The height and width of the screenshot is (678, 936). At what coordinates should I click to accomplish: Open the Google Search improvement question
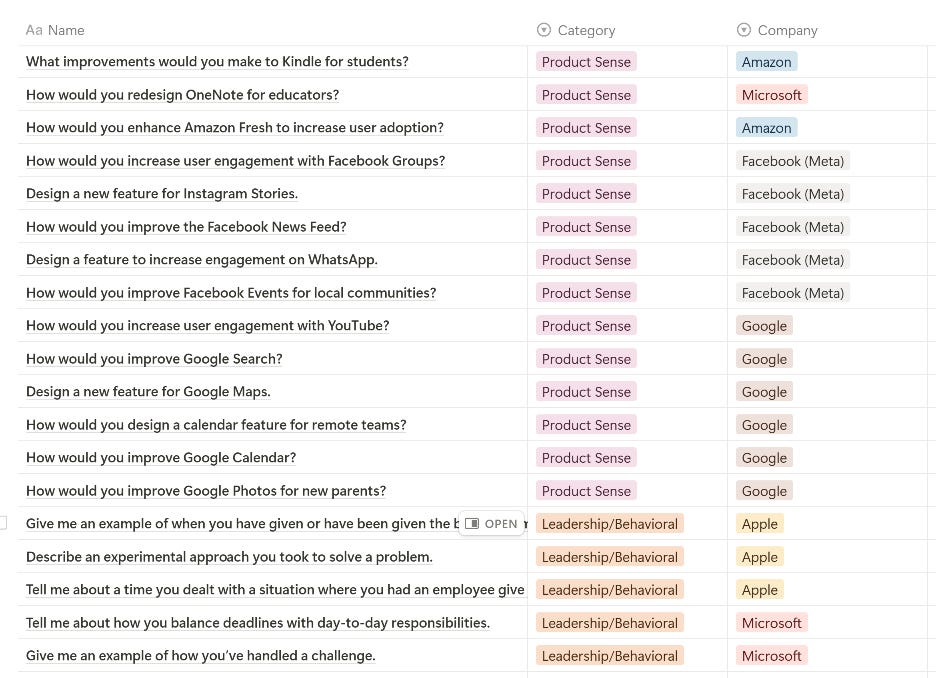click(x=154, y=358)
